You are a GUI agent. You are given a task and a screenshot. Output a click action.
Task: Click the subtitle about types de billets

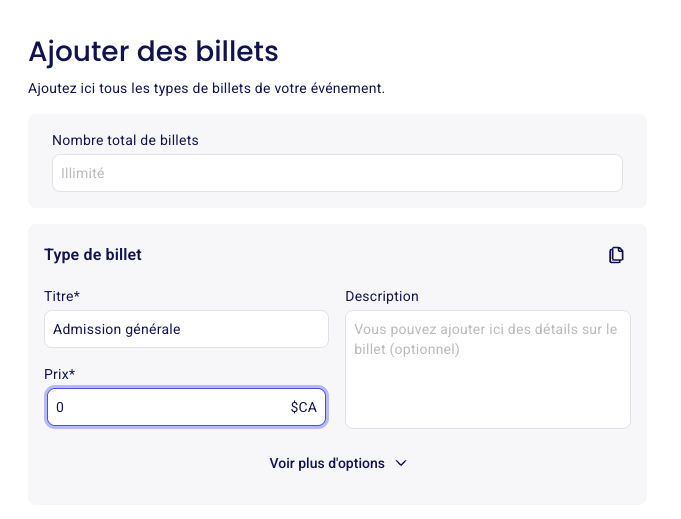tap(206, 88)
